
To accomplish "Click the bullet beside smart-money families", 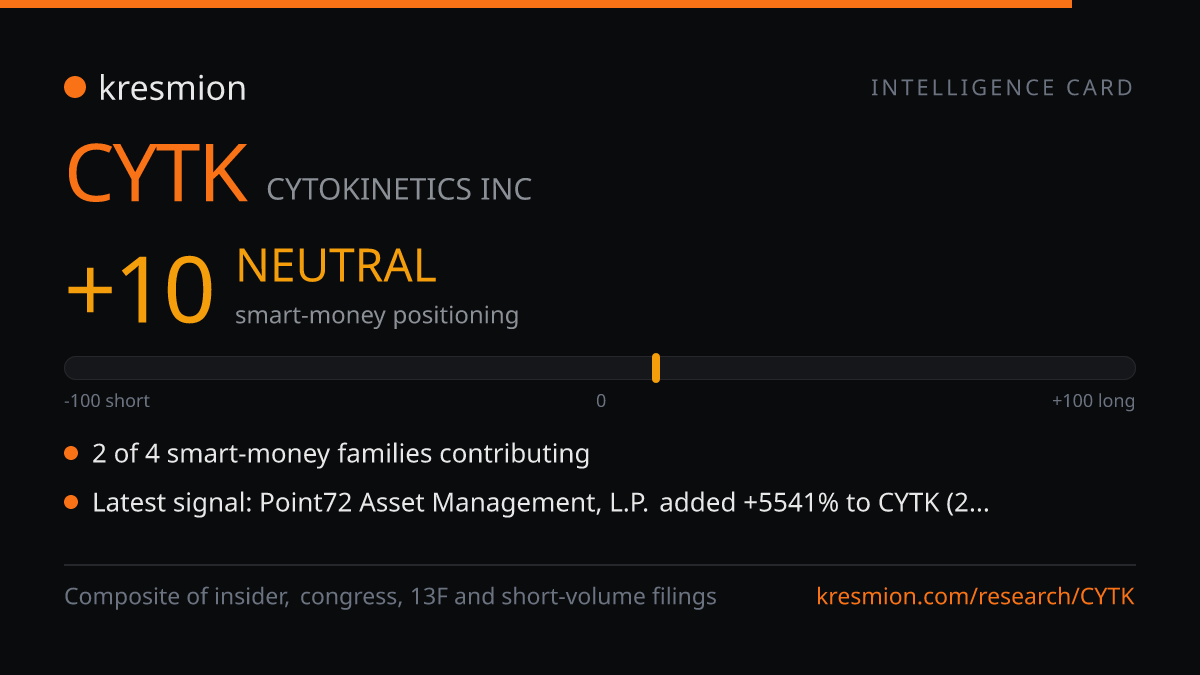I will click(x=71, y=454).
